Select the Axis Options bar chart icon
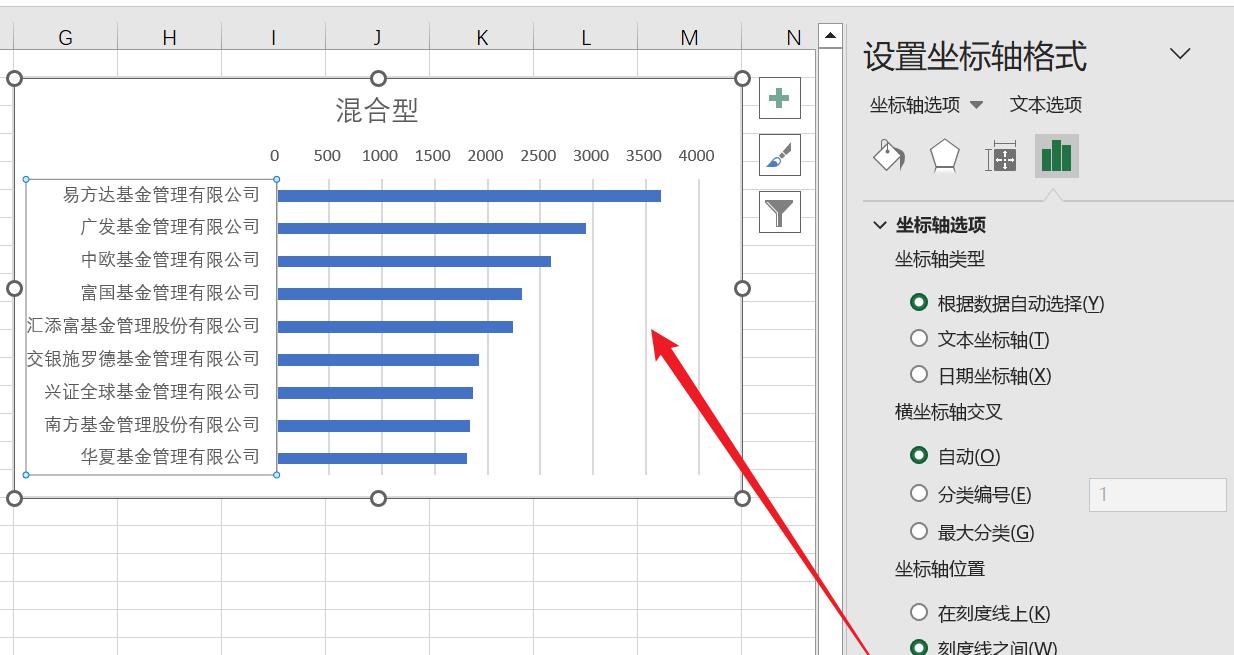Image resolution: width=1234 pixels, height=655 pixels. click(x=1056, y=157)
